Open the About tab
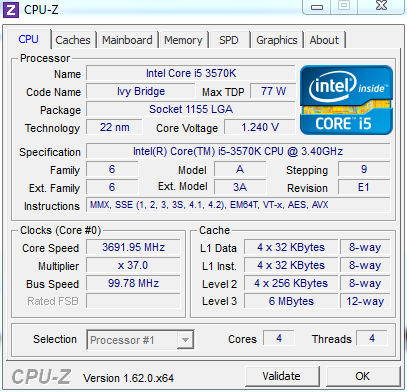 324,40
